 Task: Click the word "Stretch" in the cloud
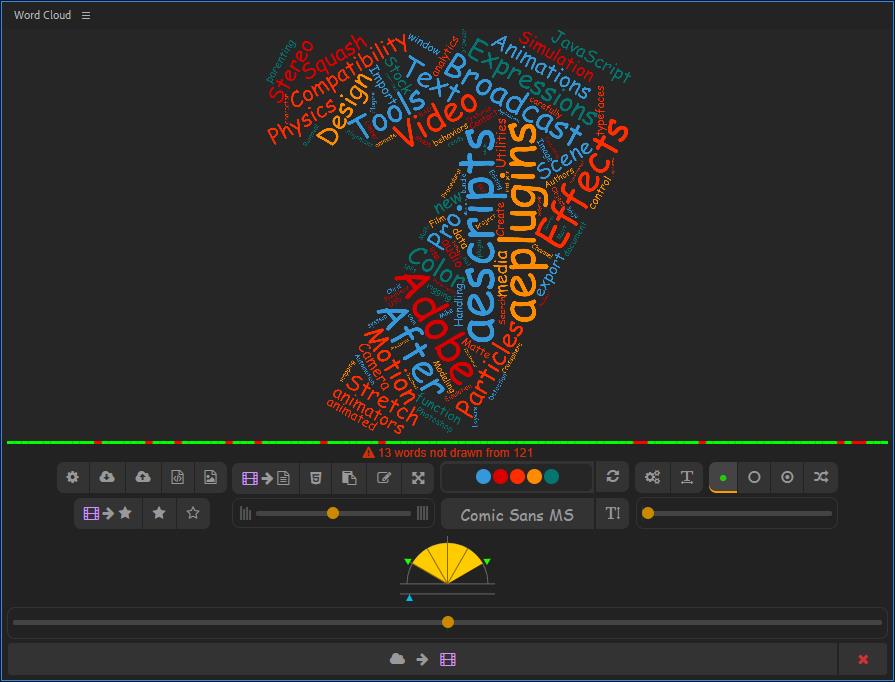384,399
